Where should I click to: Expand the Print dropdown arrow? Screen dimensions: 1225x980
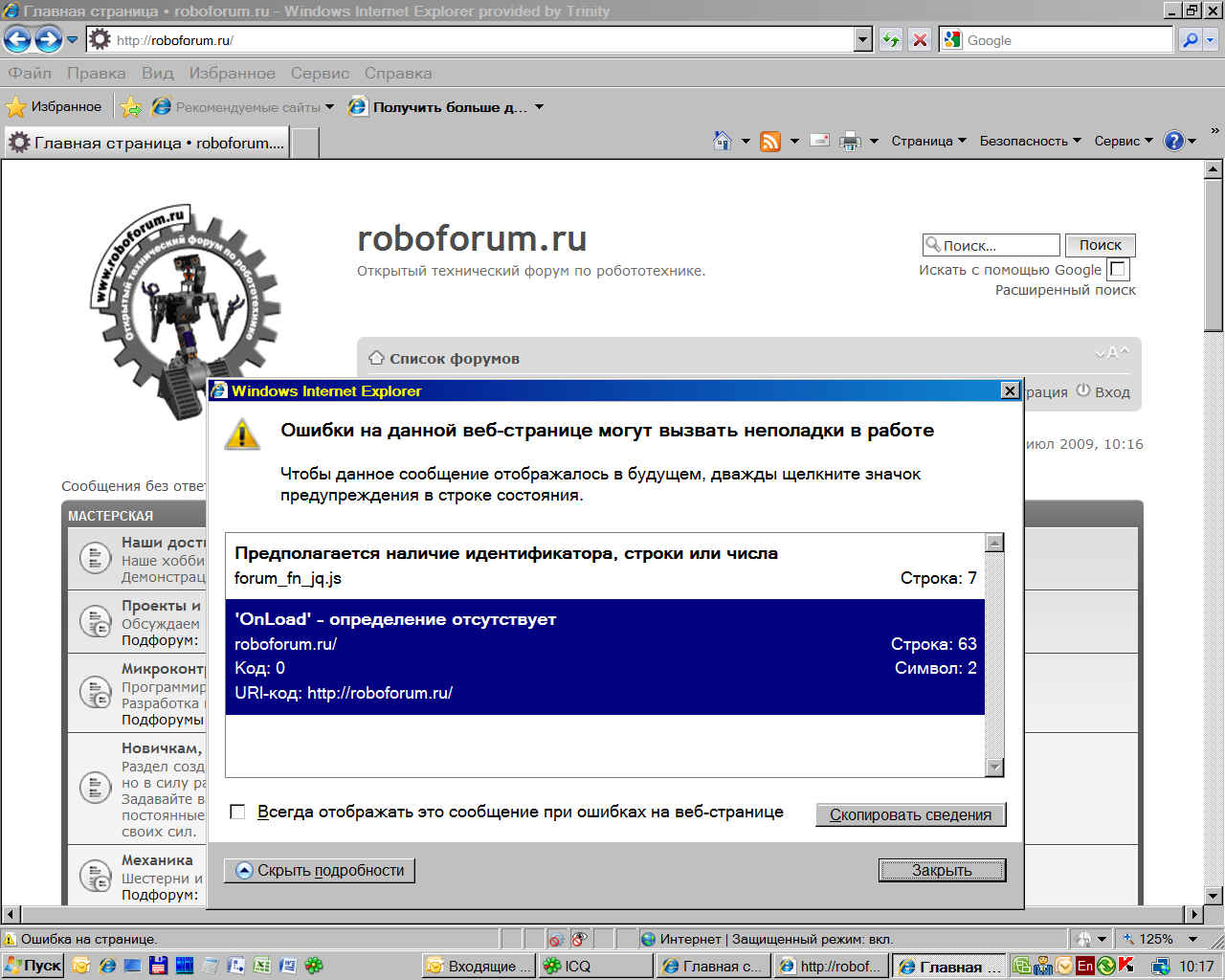pos(874,142)
